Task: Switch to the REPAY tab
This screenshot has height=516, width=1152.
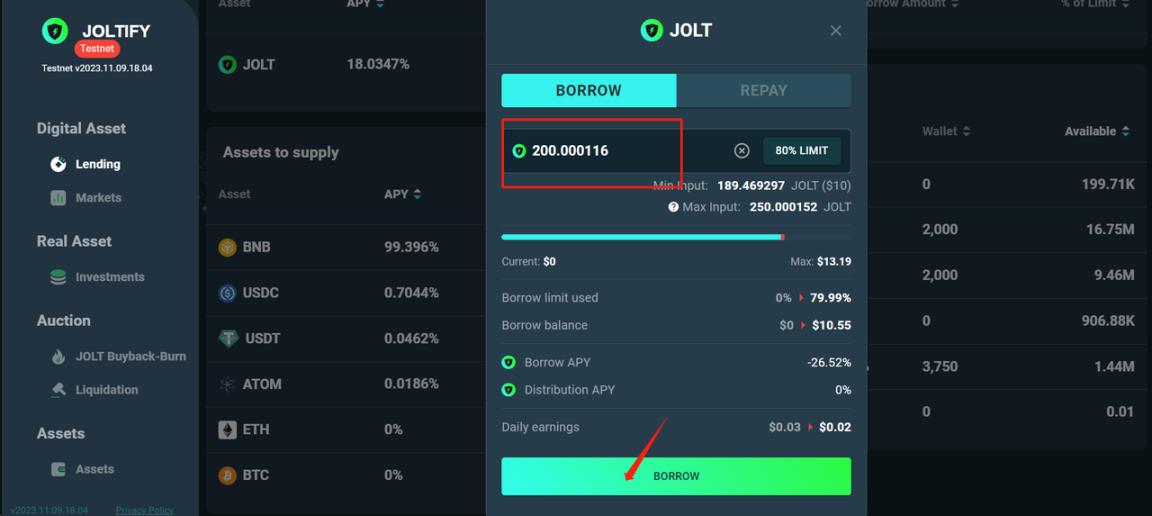Action: [763, 90]
